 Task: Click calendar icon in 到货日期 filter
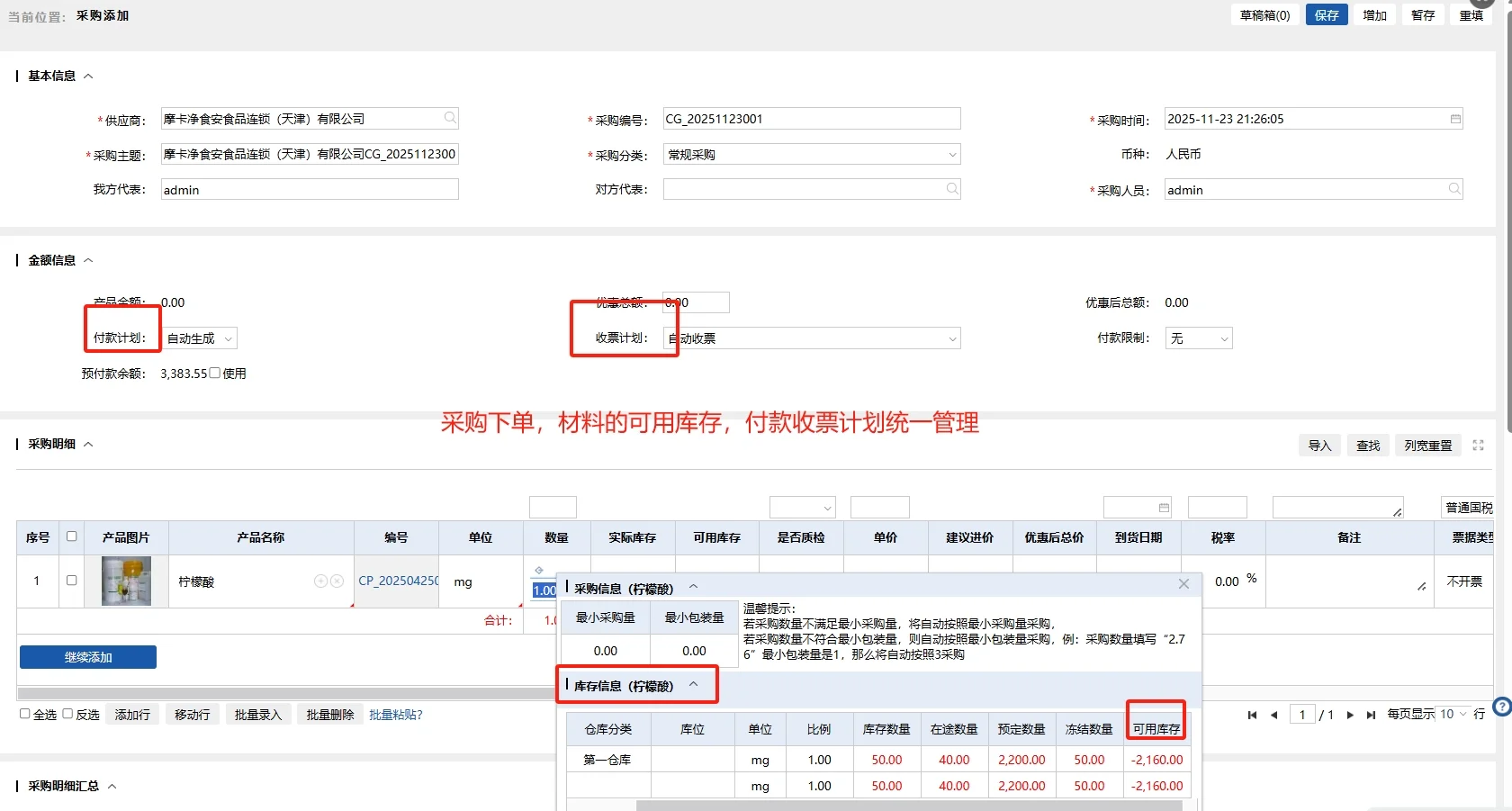pos(1163,507)
